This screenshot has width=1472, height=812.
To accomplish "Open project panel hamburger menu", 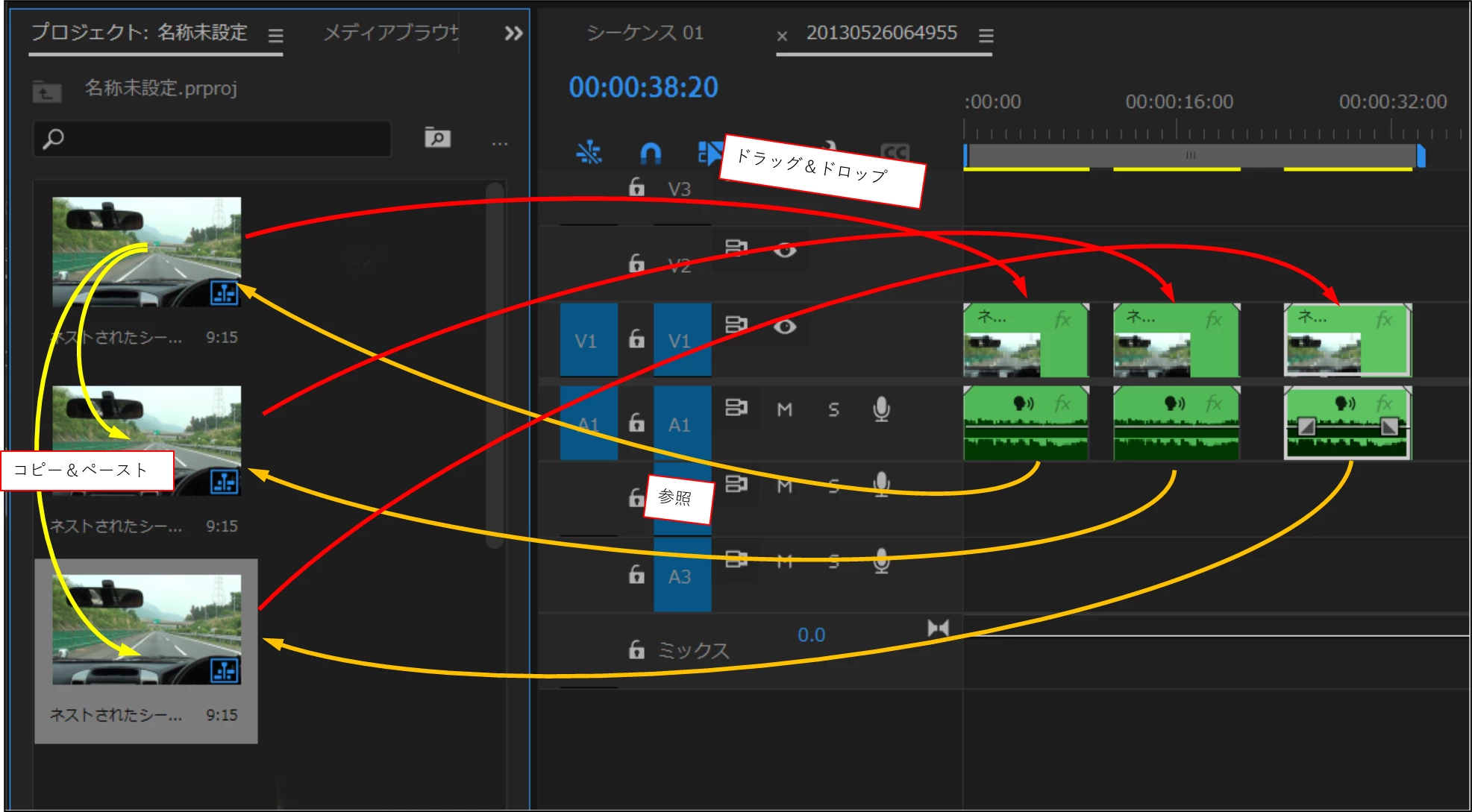I will [x=275, y=35].
